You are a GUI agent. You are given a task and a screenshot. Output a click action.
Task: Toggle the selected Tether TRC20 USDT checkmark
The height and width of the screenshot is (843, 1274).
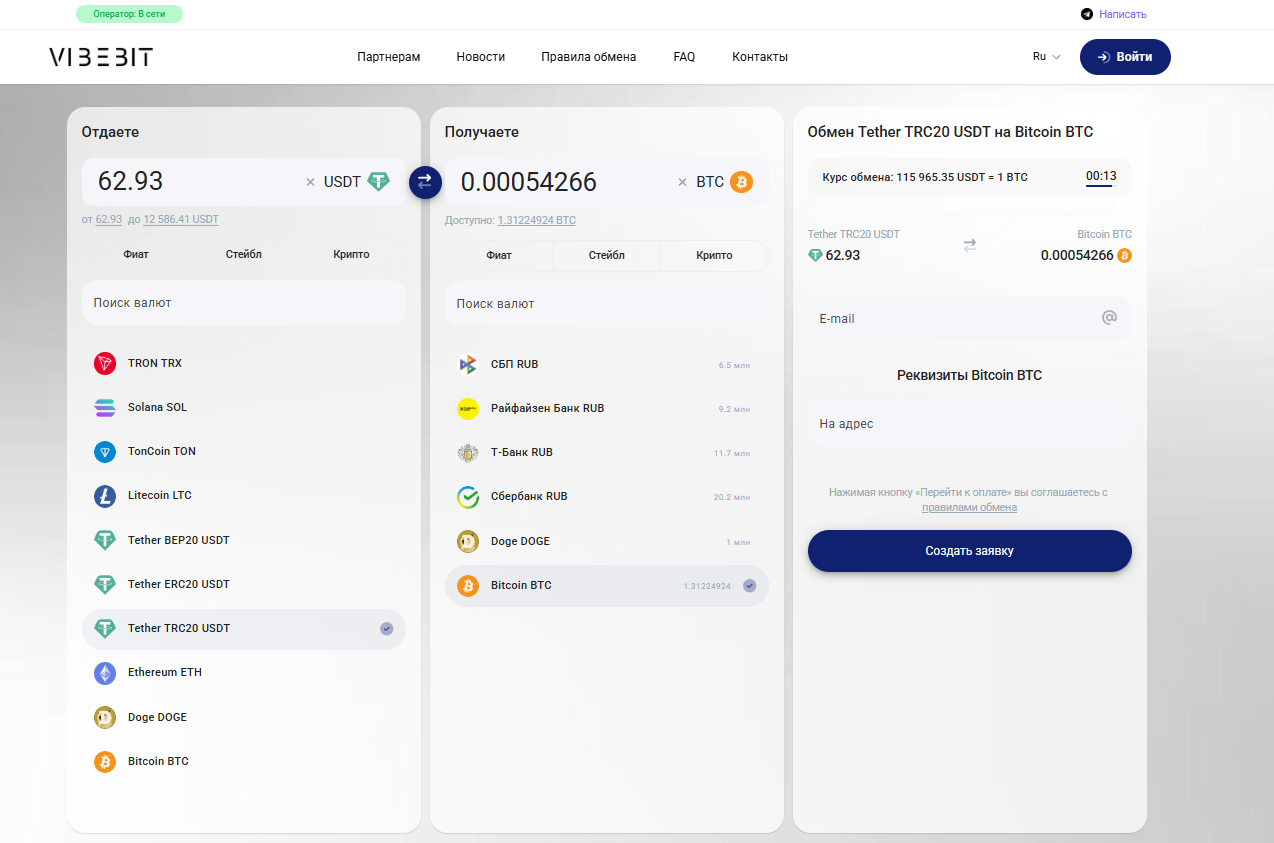(387, 629)
